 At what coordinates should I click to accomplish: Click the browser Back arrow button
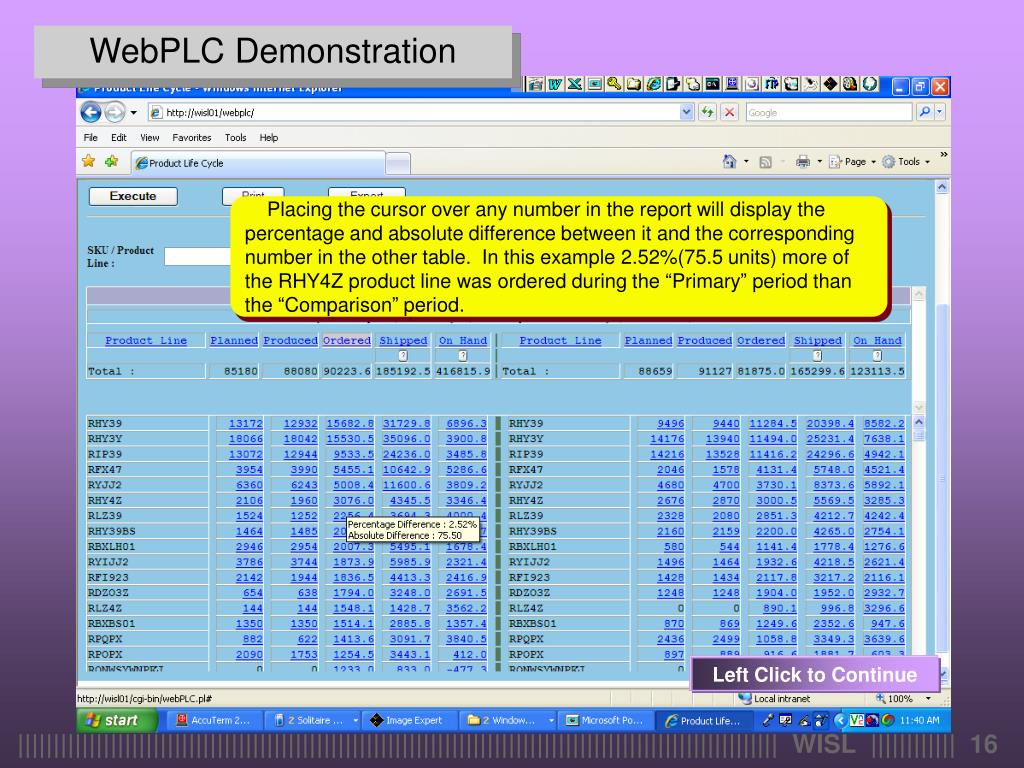pyautogui.click(x=91, y=112)
